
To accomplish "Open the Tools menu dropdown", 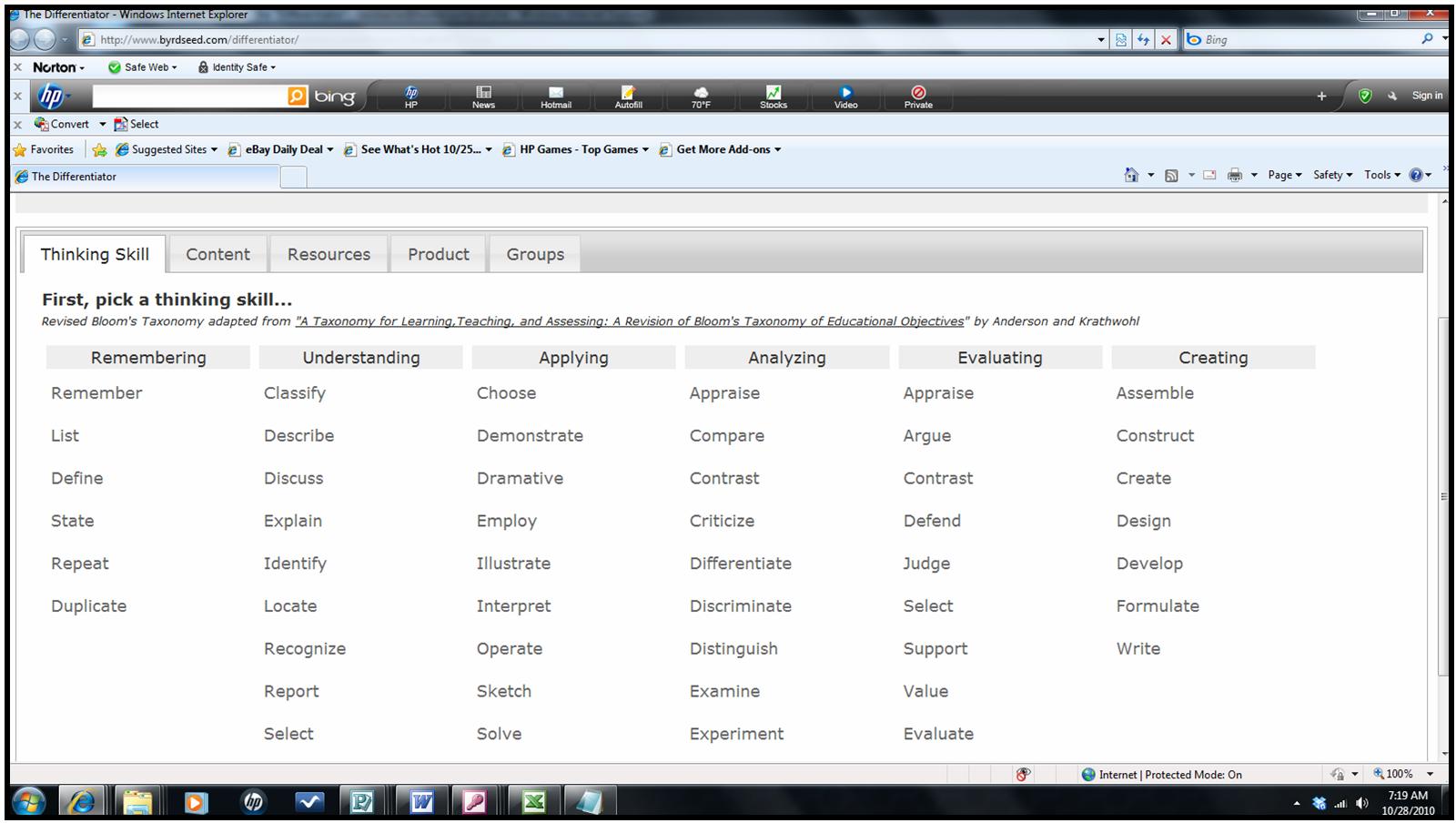I will pyautogui.click(x=1382, y=175).
